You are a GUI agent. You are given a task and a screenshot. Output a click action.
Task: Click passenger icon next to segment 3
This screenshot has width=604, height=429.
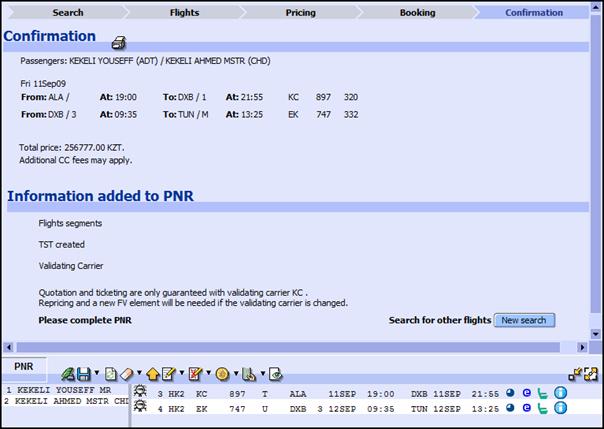pyautogui.click(x=141, y=393)
